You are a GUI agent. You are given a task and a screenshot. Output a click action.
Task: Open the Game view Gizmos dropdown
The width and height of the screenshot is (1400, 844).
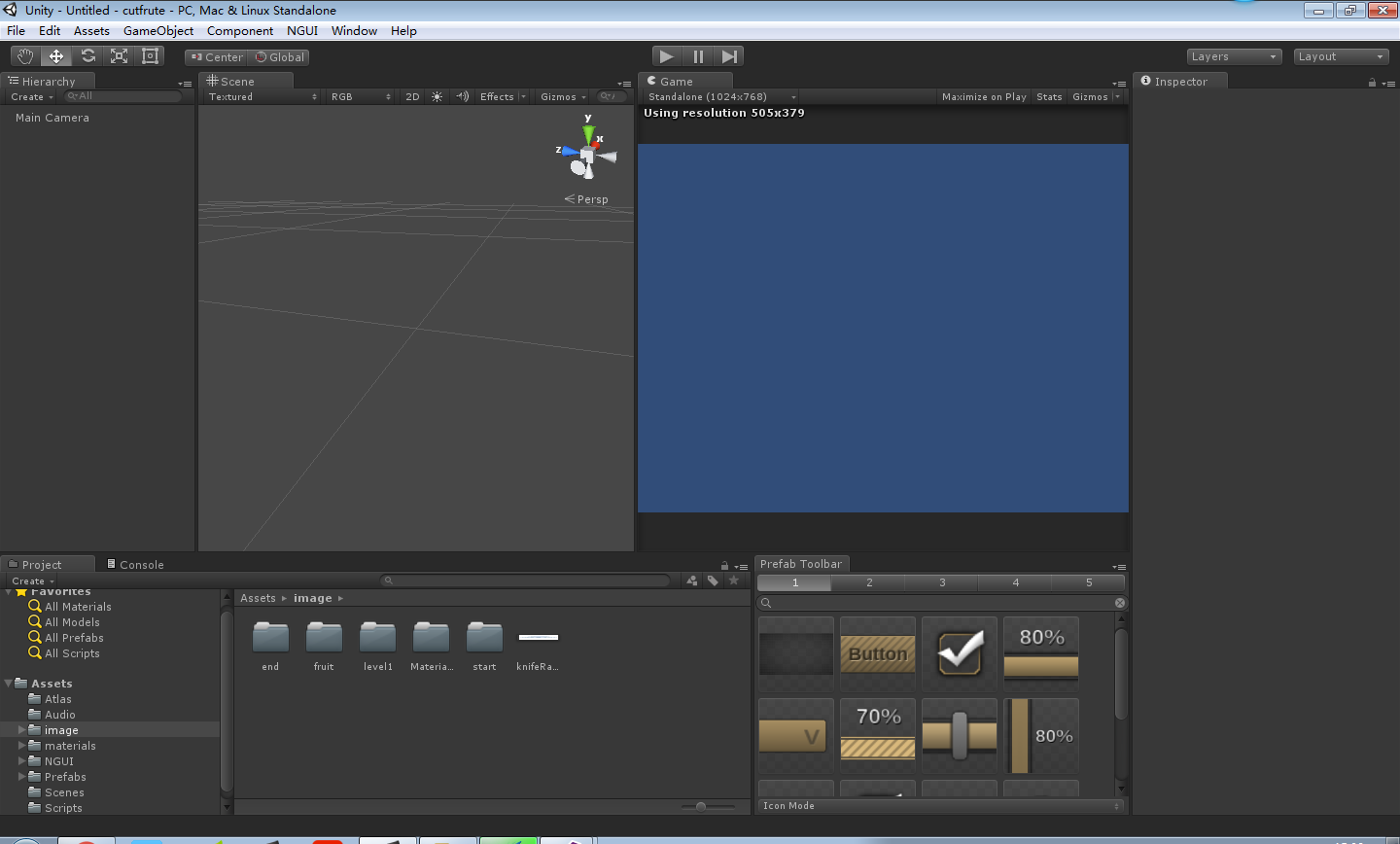tap(1096, 96)
